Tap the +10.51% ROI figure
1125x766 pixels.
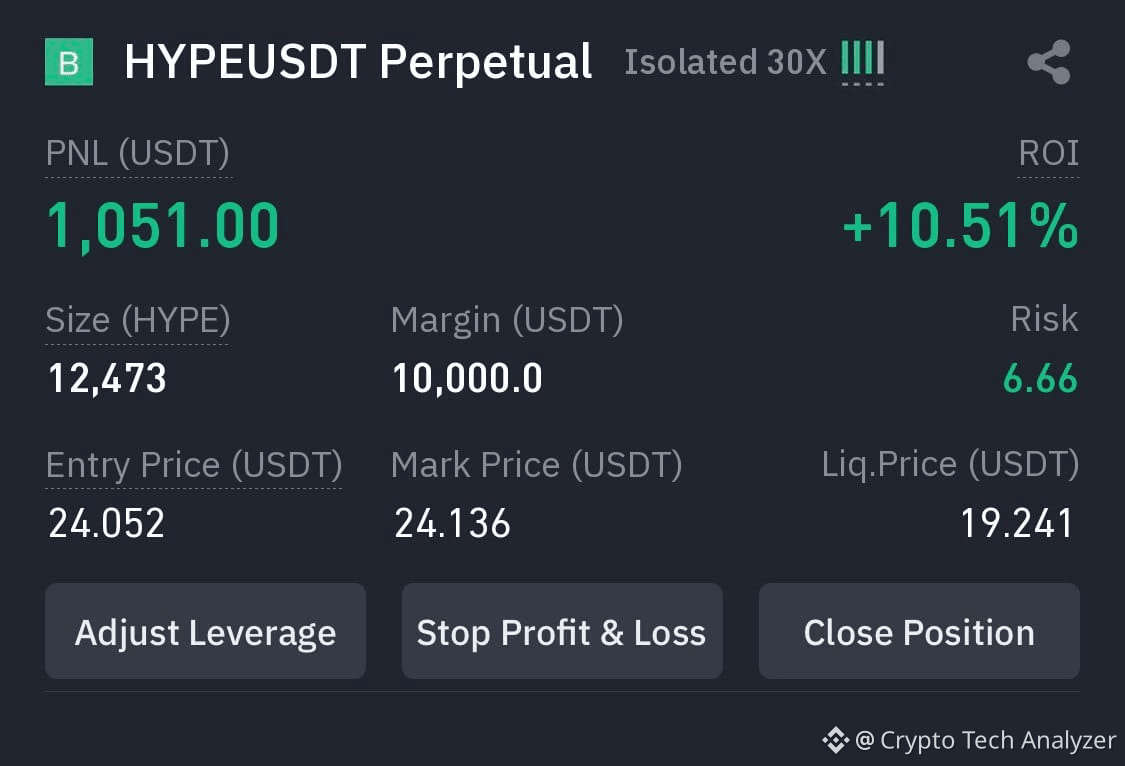[961, 226]
